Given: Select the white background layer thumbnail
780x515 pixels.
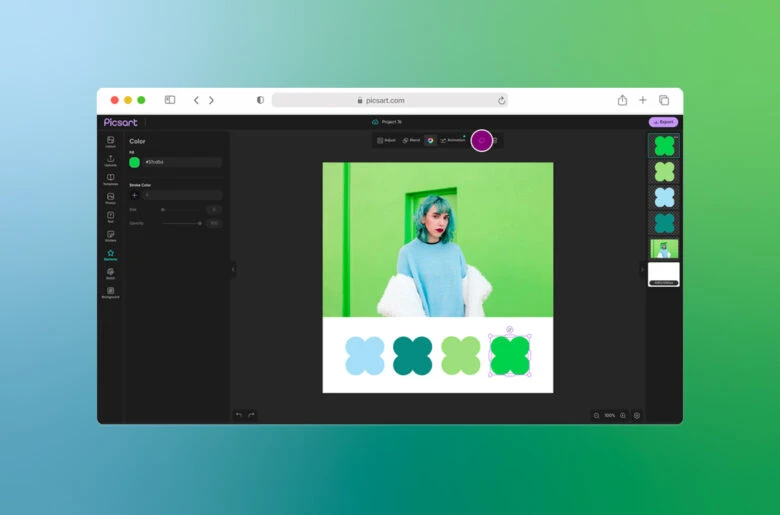Looking at the screenshot, I should point(664,274).
